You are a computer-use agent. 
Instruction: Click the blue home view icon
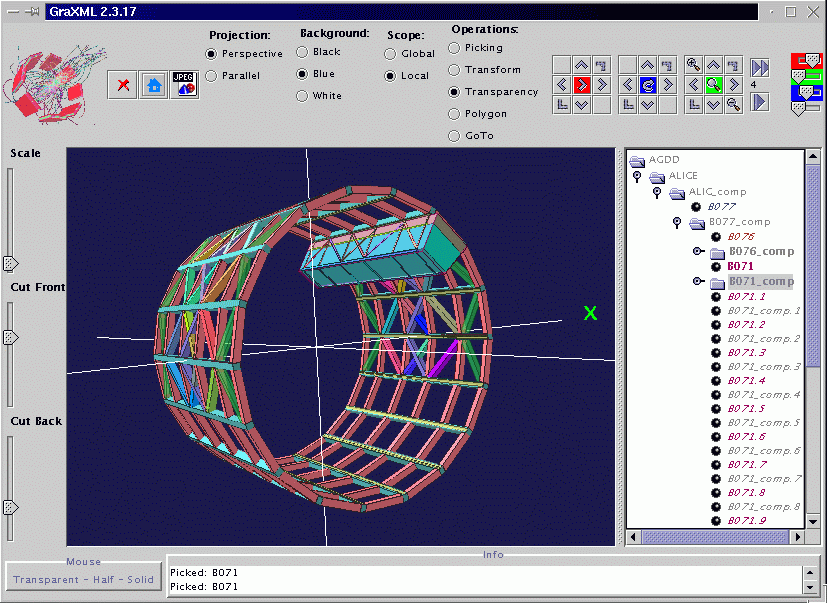point(153,85)
